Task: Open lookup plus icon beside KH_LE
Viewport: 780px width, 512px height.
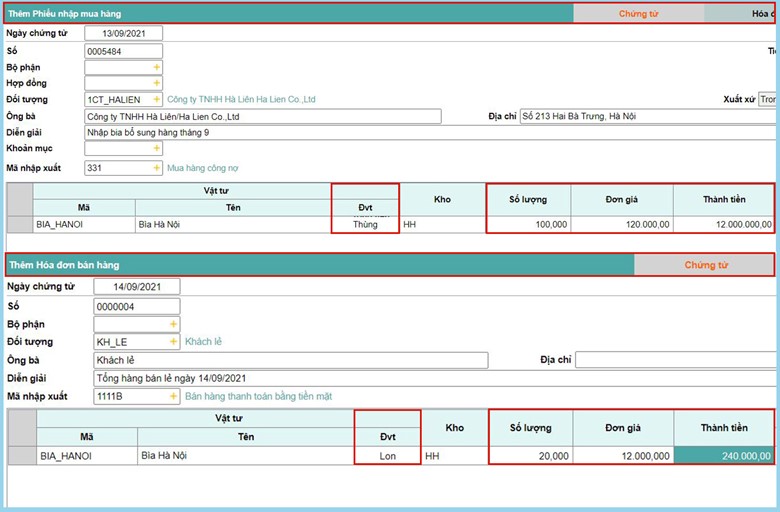Action: pyautogui.click(x=173, y=342)
